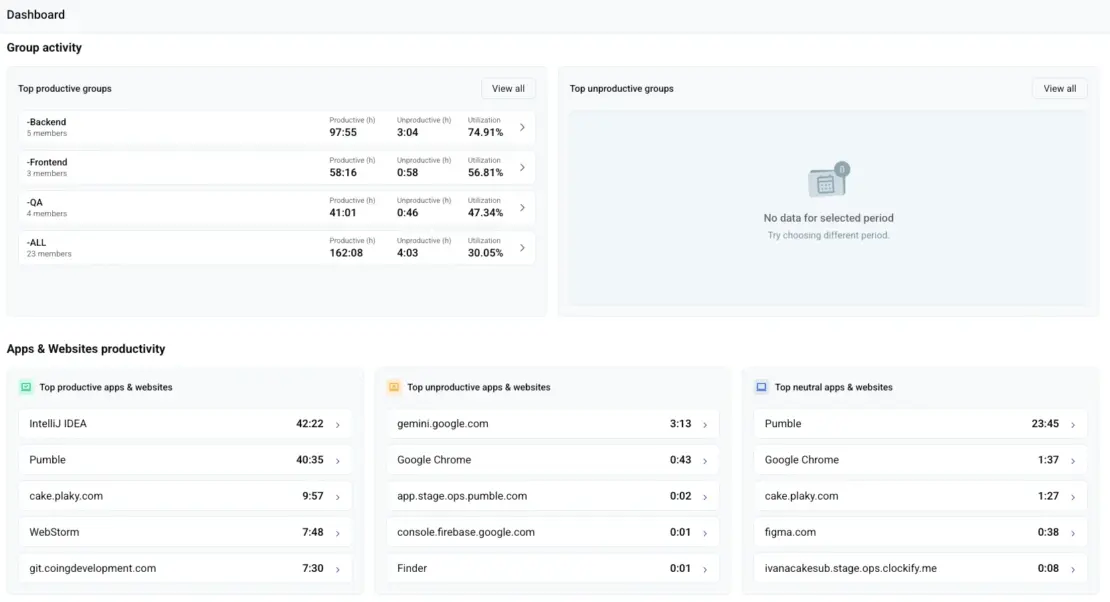Open productive Pumble 40:35 chevron
This screenshot has height=602, width=1110.
coord(338,461)
